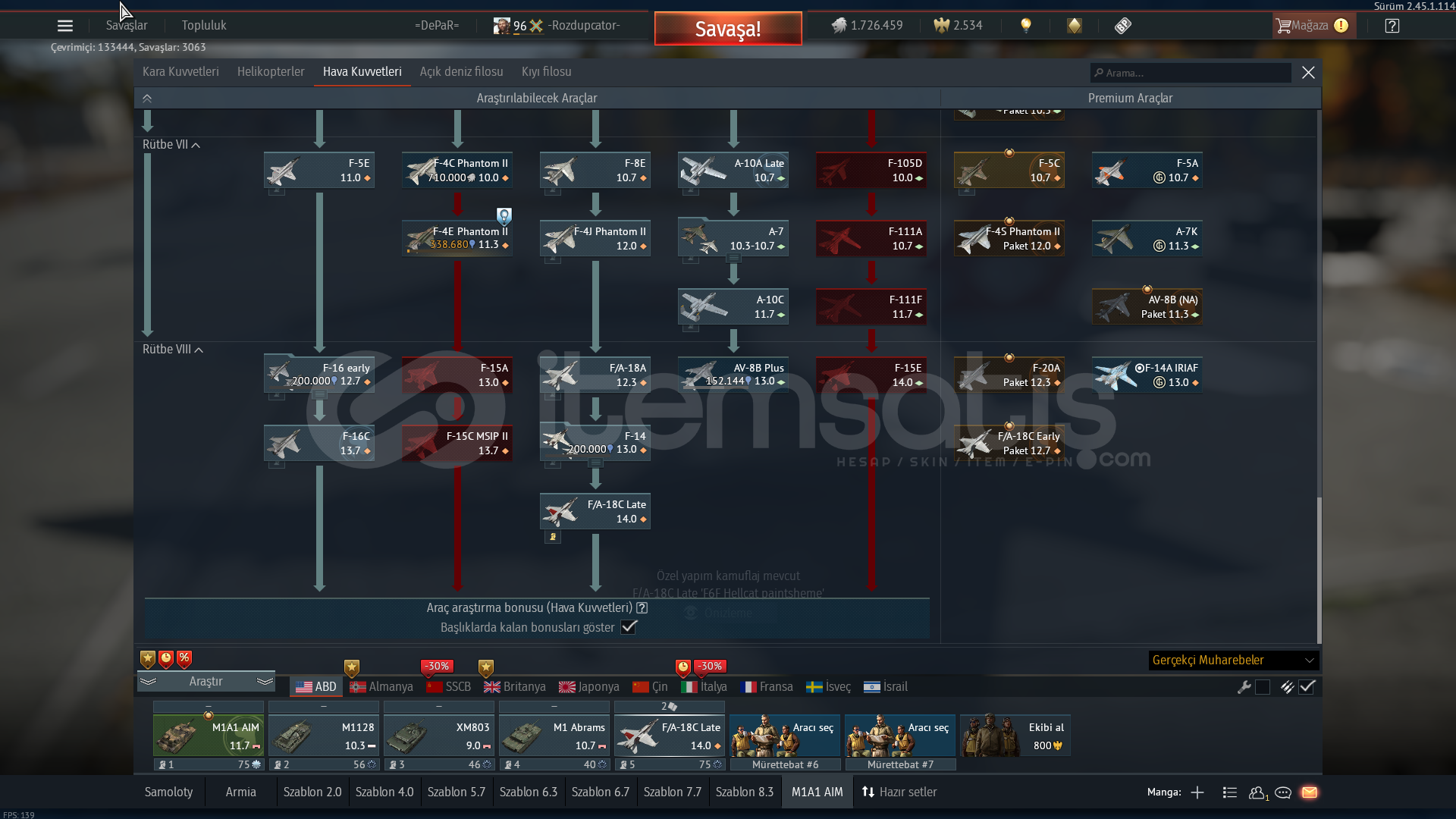The width and height of the screenshot is (1456, 819).
Task: Select the Almanya nation tab
Action: (381, 687)
